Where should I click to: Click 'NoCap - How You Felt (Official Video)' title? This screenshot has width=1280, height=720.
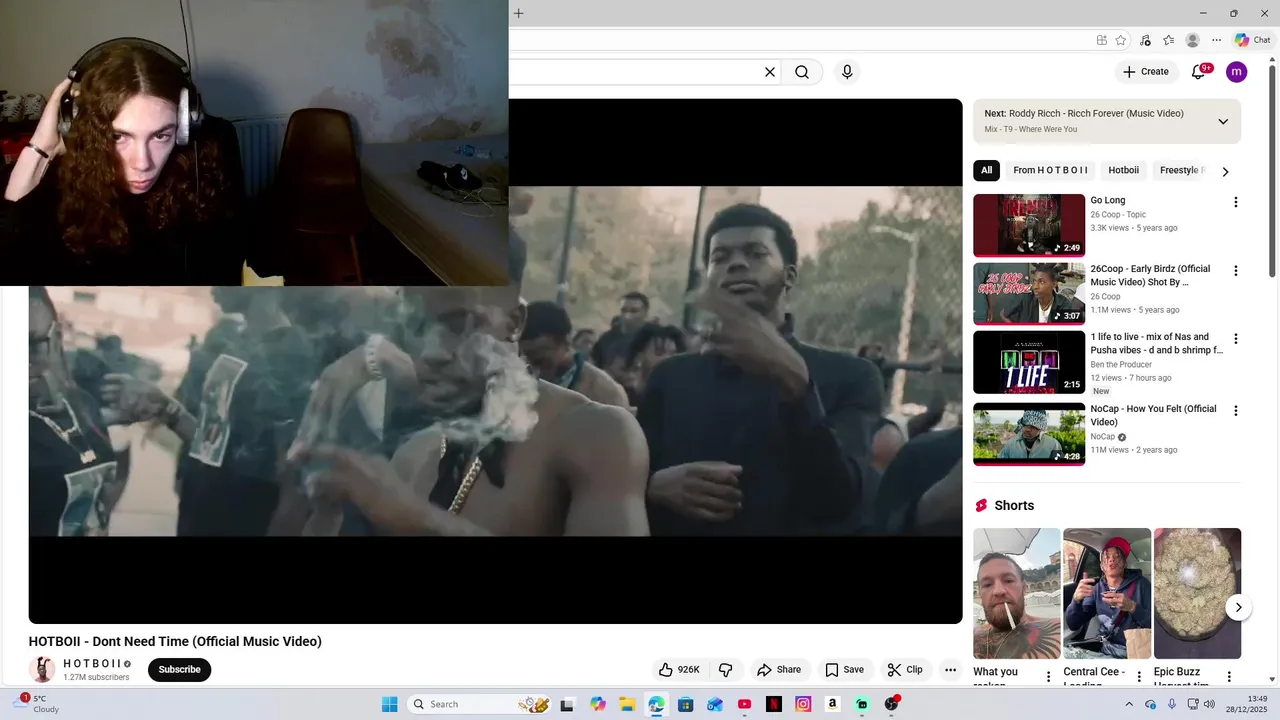[1153, 415]
